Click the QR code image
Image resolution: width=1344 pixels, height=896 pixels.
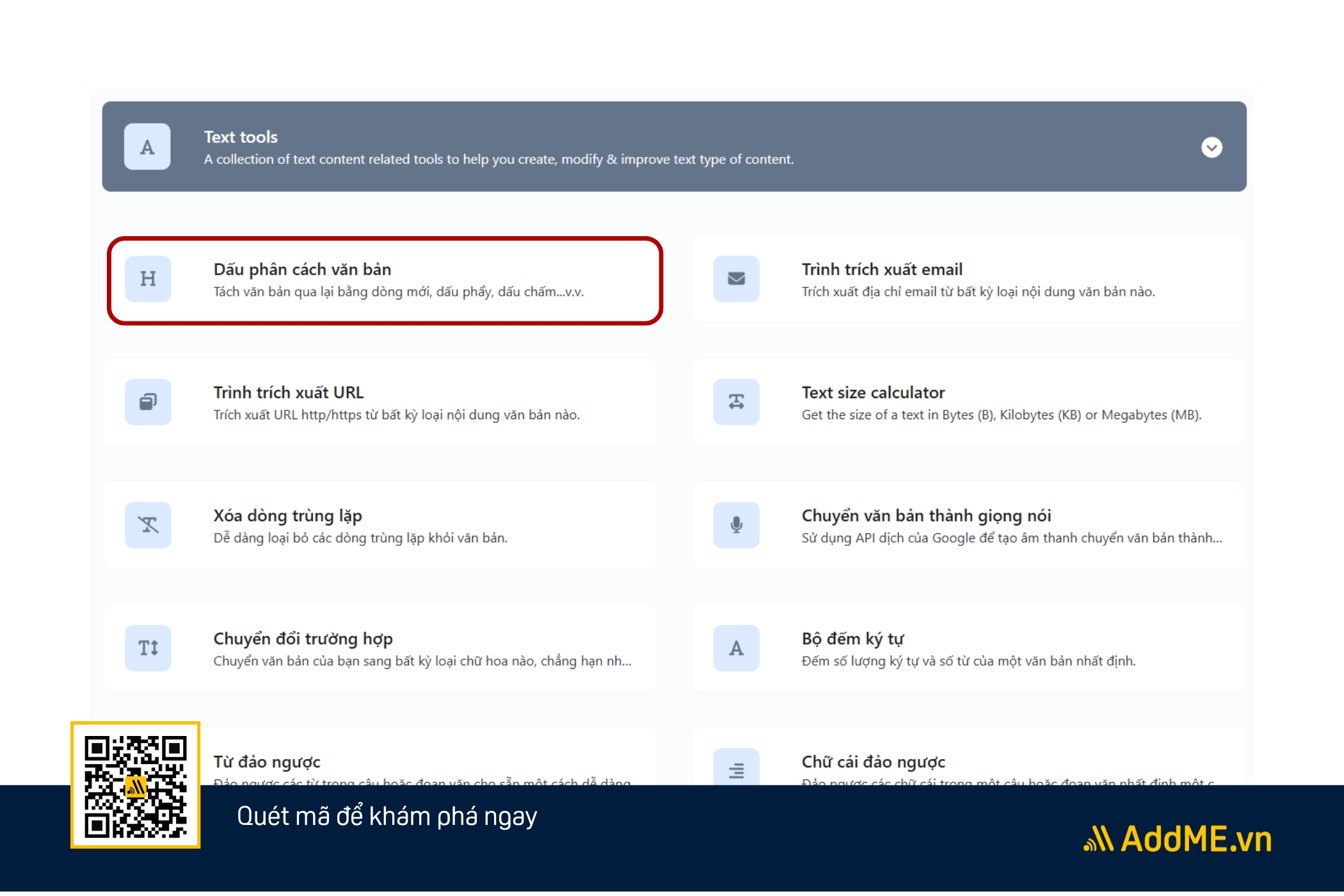pyautogui.click(x=135, y=785)
